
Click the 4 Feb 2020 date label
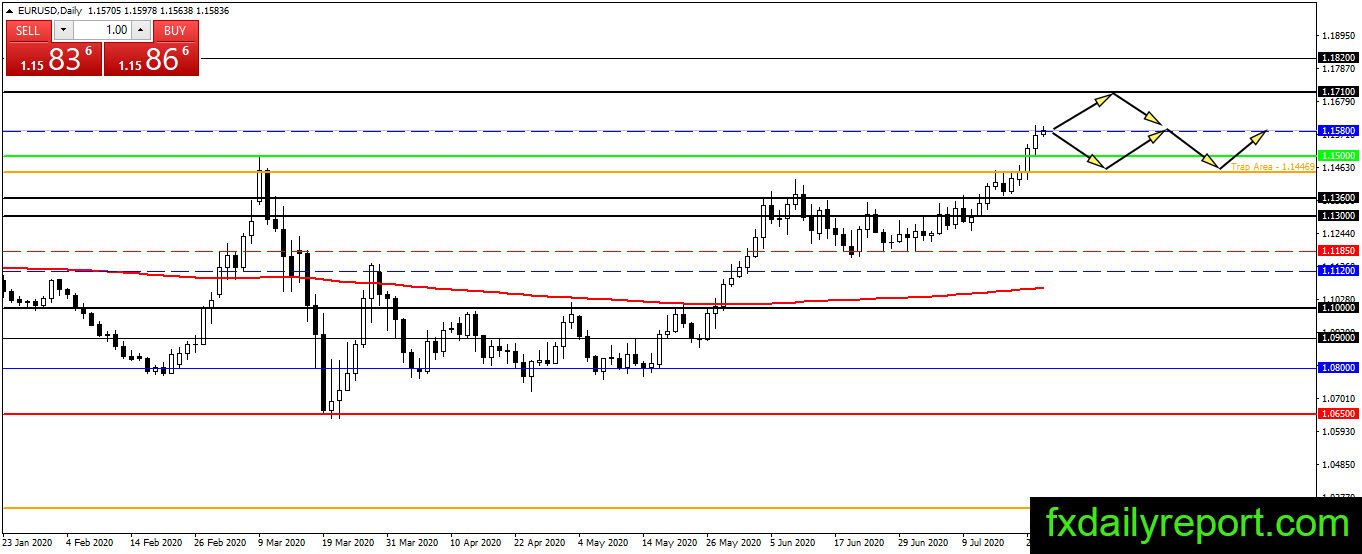pyautogui.click(x=89, y=543)
